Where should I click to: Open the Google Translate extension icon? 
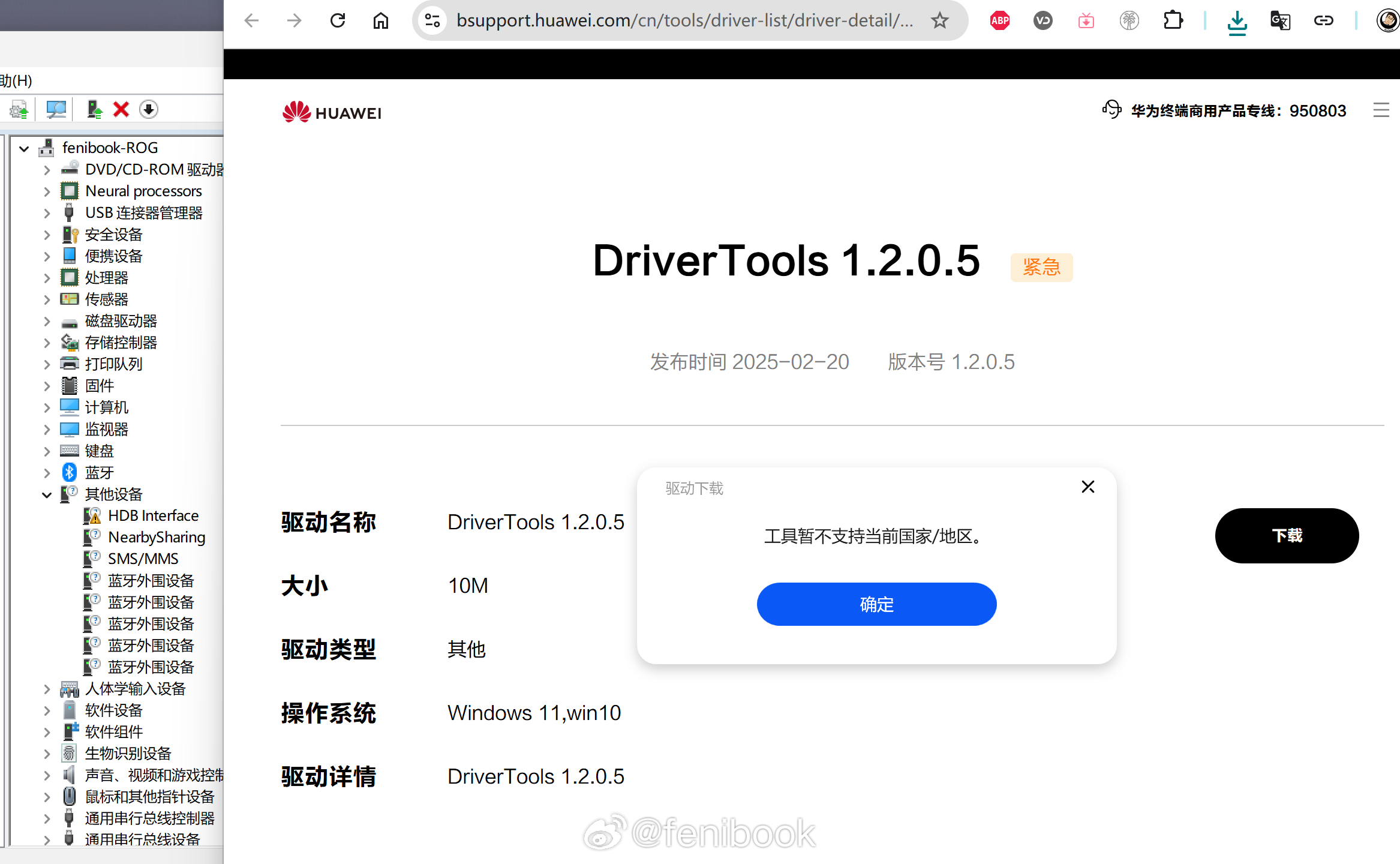click(1280, 21)
